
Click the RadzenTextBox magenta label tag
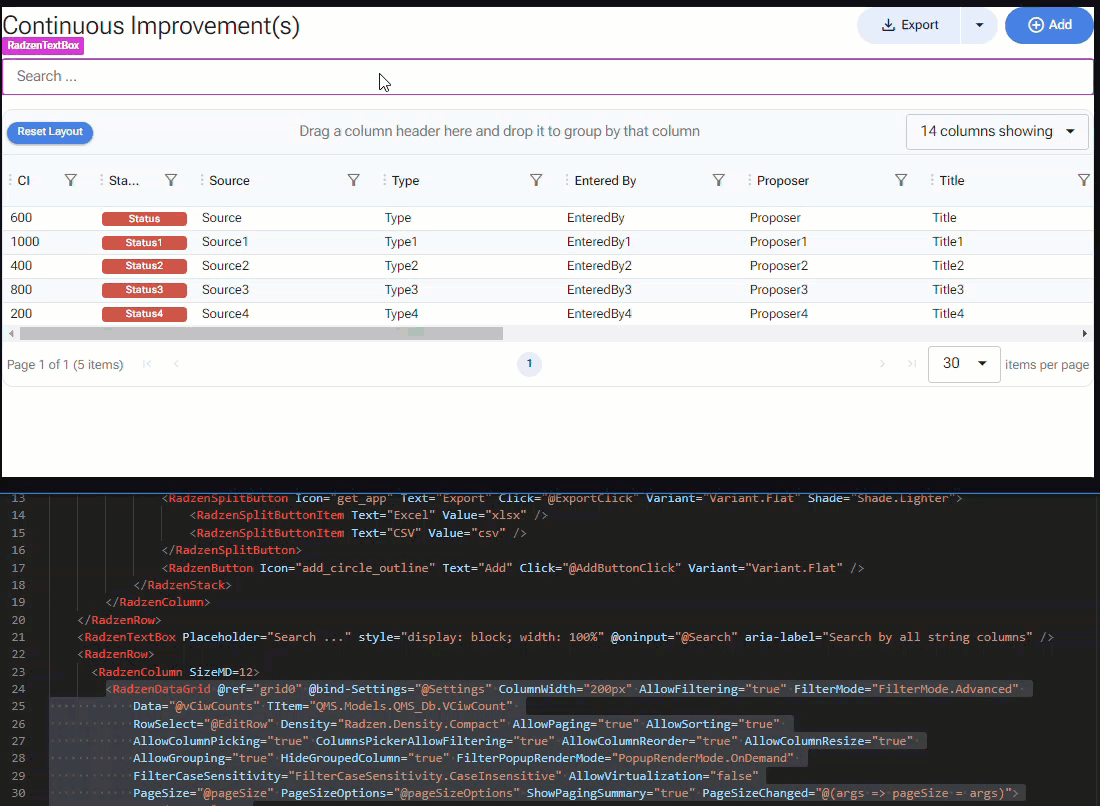[43, 46]
